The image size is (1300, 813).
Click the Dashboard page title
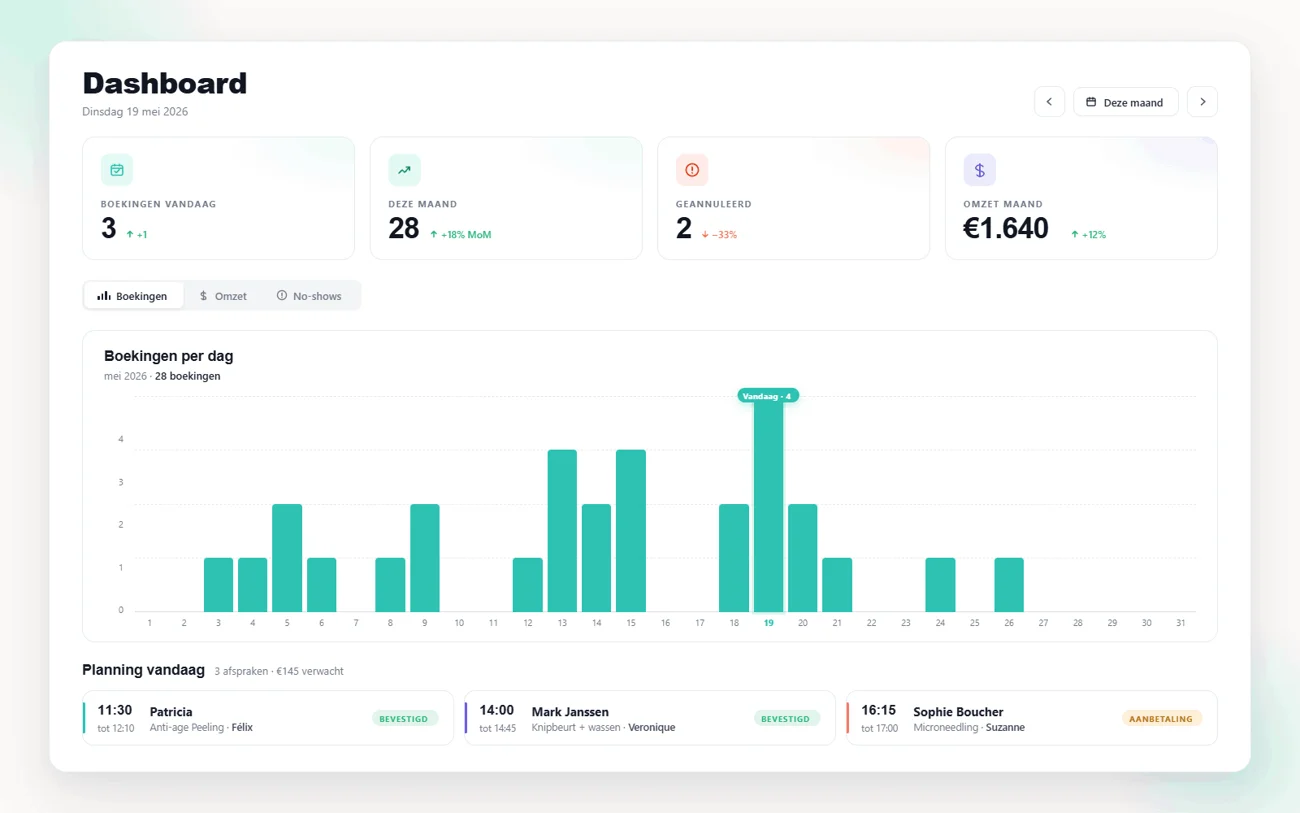[x=165, y=83]
